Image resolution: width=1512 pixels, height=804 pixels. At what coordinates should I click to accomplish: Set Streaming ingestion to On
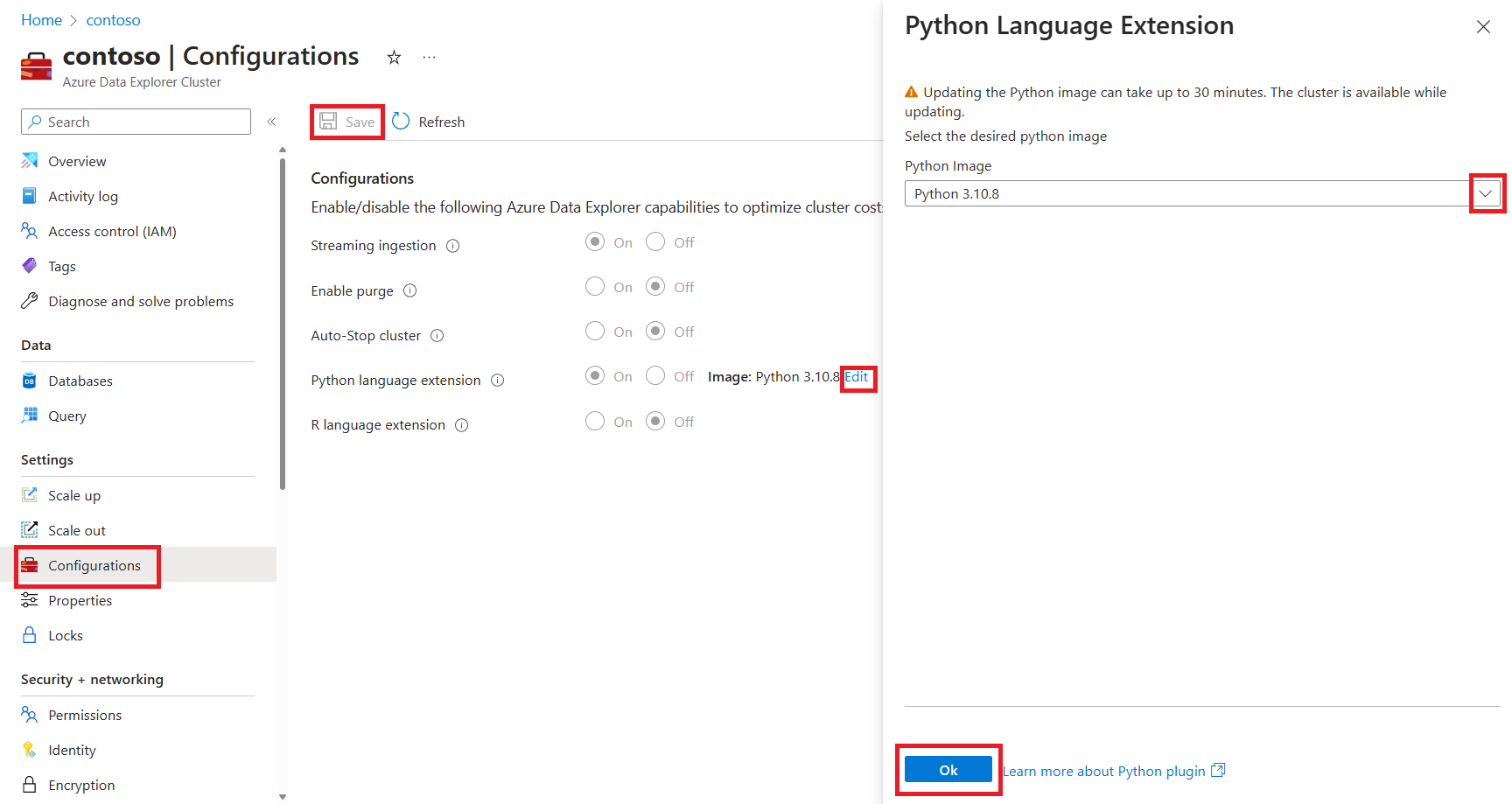[x=595, y=241]
